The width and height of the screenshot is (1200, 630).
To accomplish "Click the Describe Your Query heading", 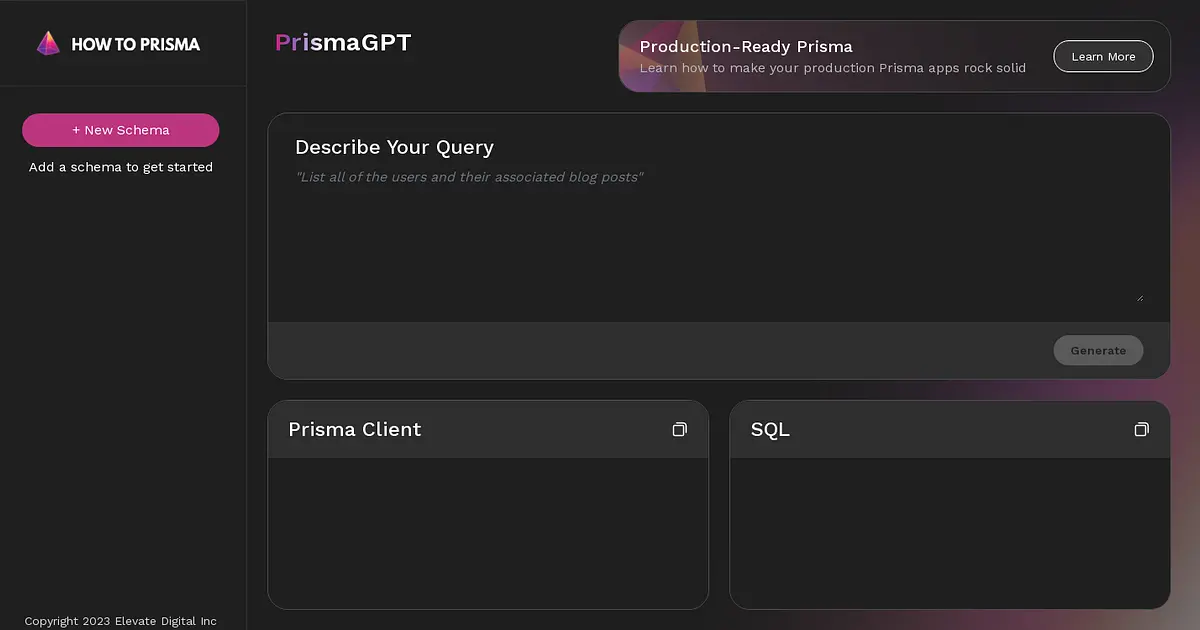I will pos(394,147).
